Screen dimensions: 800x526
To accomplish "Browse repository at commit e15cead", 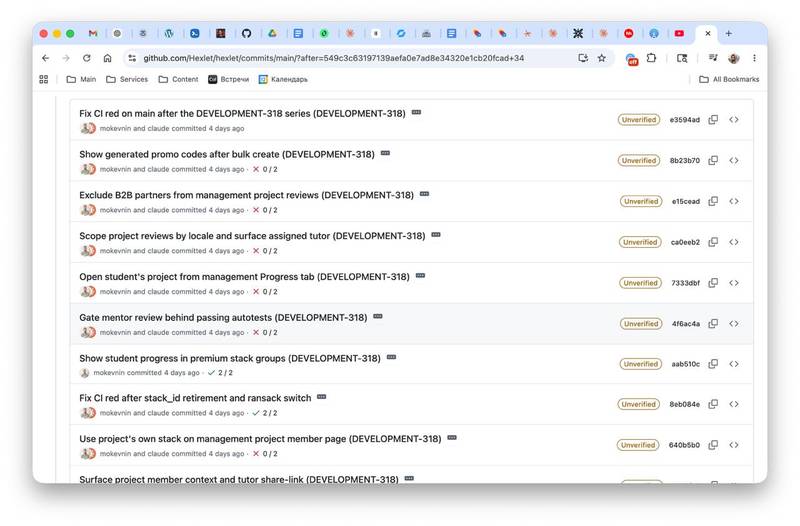I will (734, 201).
